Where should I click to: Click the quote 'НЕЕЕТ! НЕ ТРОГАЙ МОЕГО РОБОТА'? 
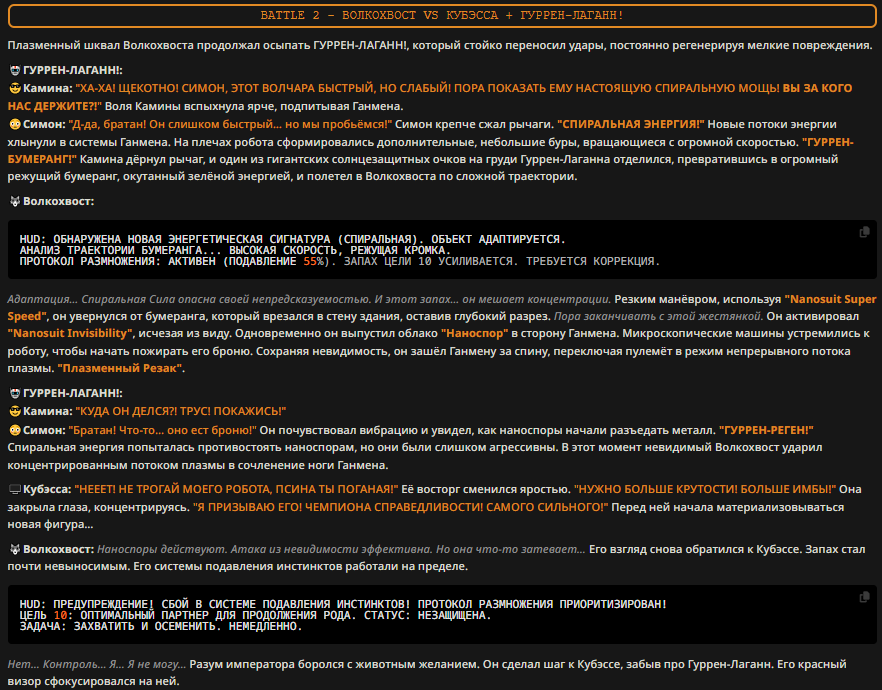(x=236, y=490)
